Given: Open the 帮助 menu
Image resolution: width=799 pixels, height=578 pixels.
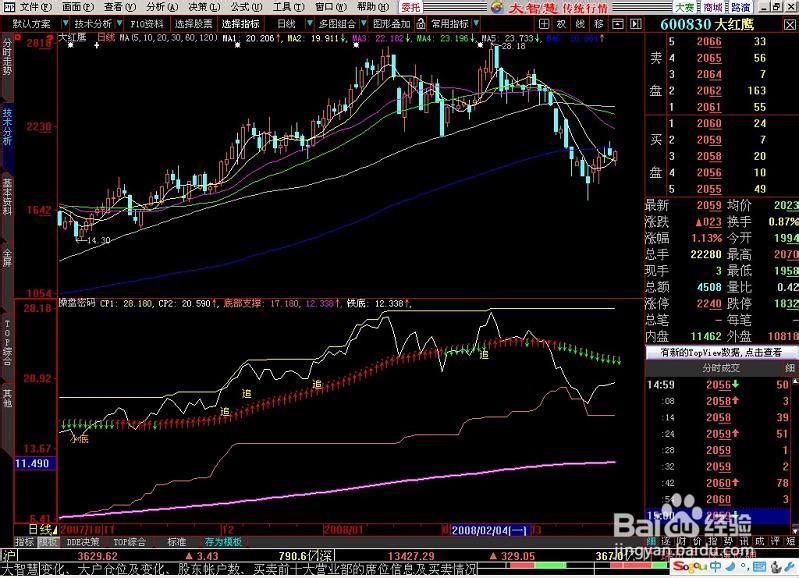Looking at the screenshot, I should [x=372, y=7].
